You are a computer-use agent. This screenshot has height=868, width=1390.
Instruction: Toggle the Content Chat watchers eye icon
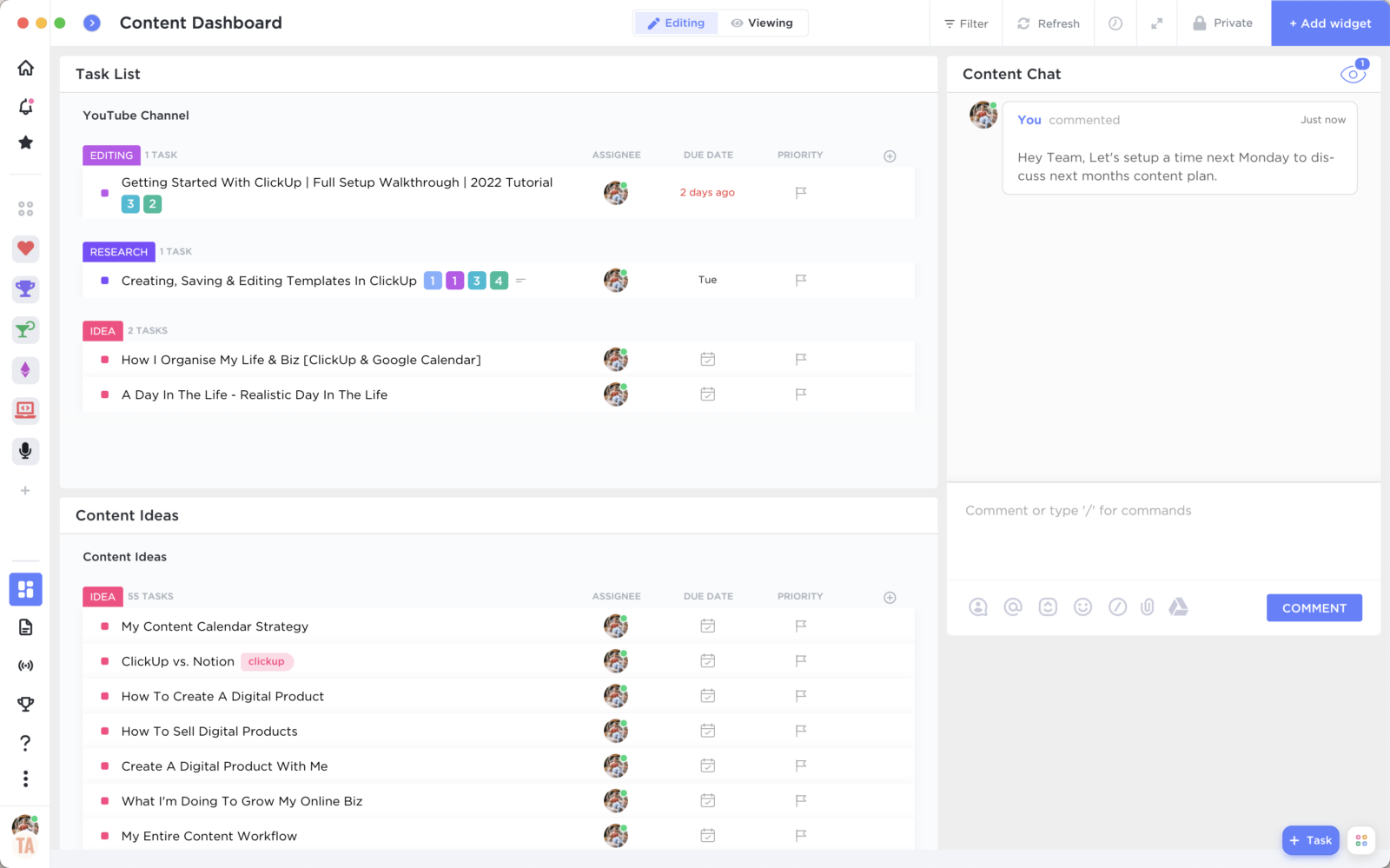(x=1352, y=75)
